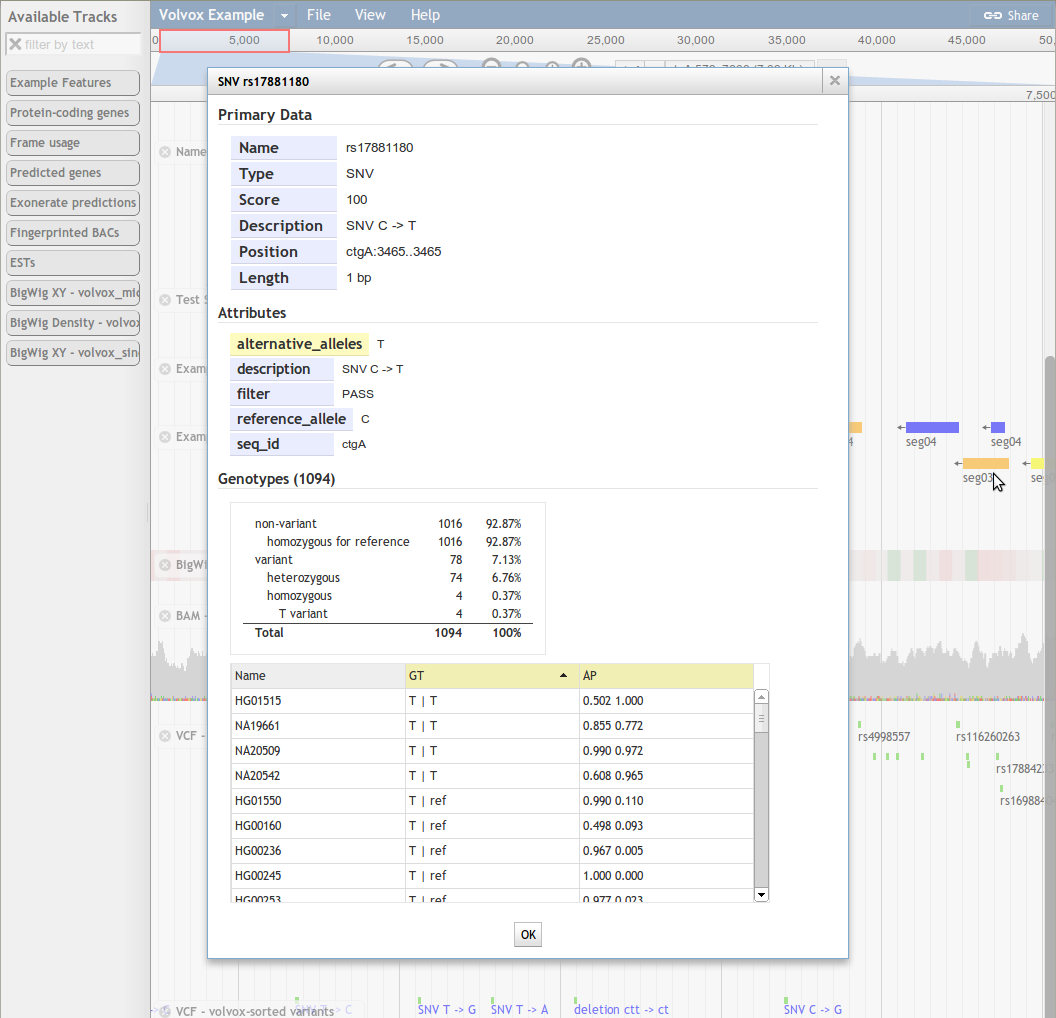Close the VCF volvox-sorted variants track icon
Image resolution: width=1056 pixels, height=1018 pixels.
(x=165, y=1011)
